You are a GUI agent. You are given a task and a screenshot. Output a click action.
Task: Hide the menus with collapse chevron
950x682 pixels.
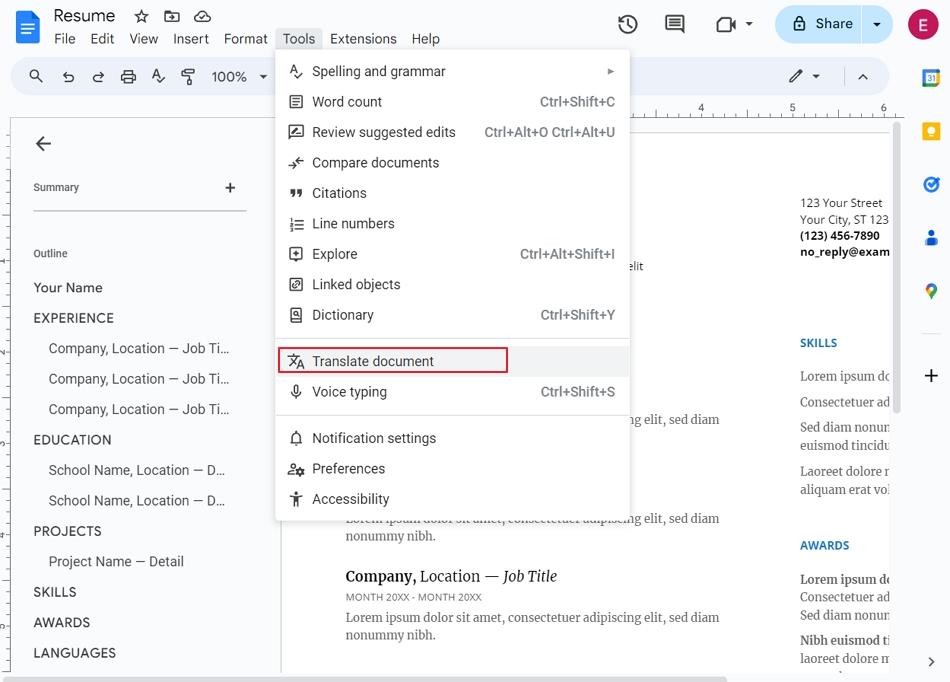(x=863, y=77)
